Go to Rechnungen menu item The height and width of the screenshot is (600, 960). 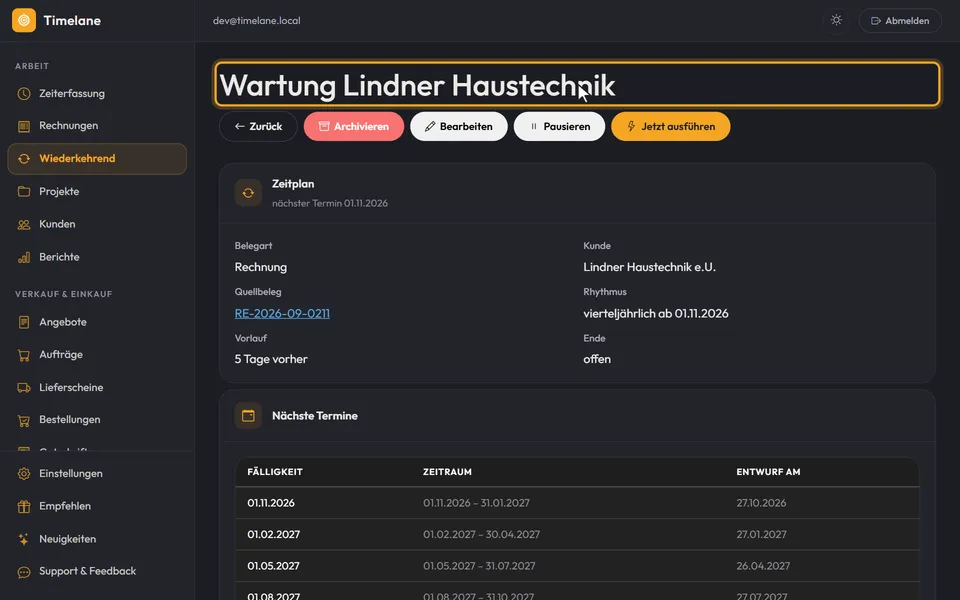(97, 126)
